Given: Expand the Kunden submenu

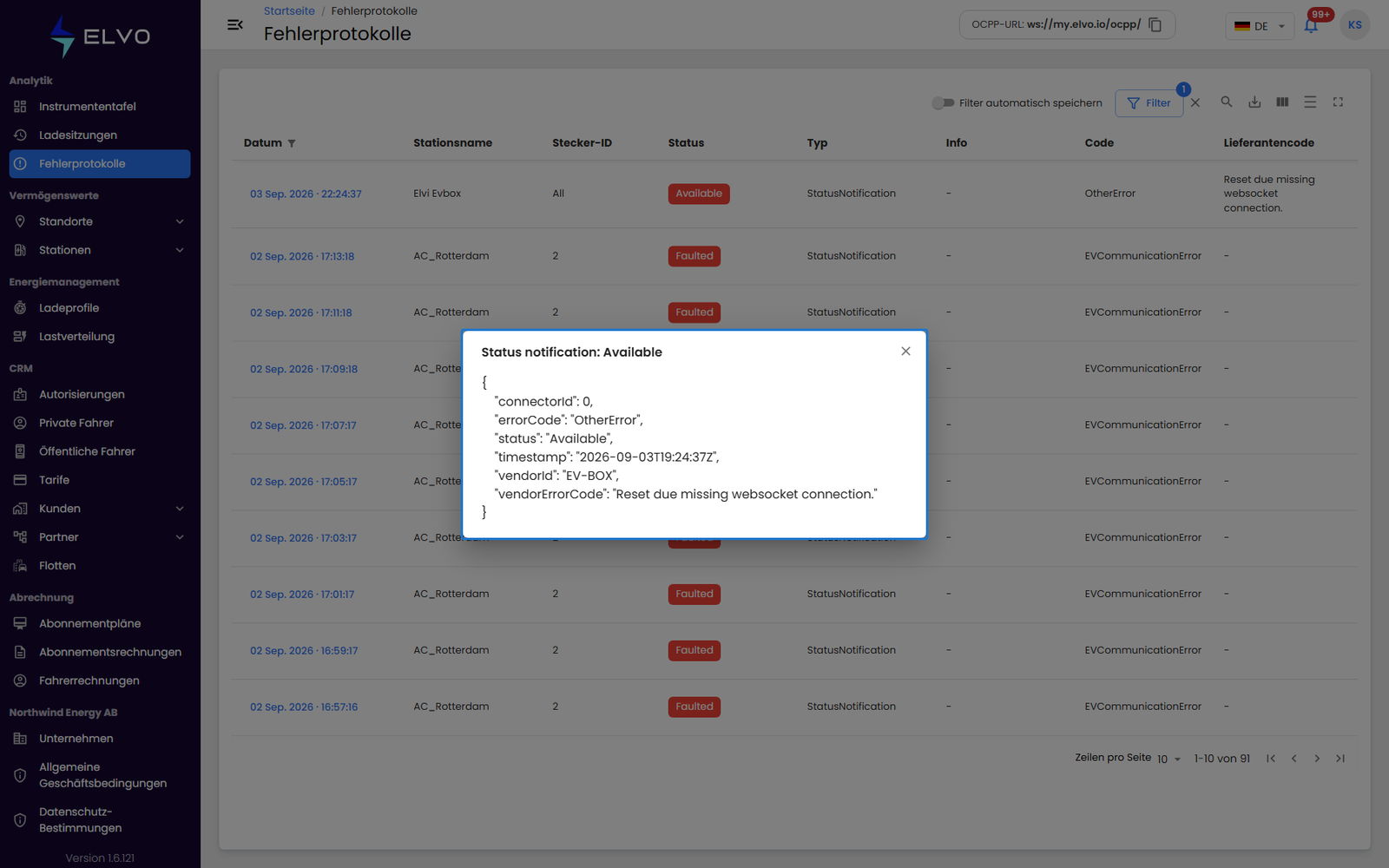Looking at the screenshot, I should (x=180, y=509).
